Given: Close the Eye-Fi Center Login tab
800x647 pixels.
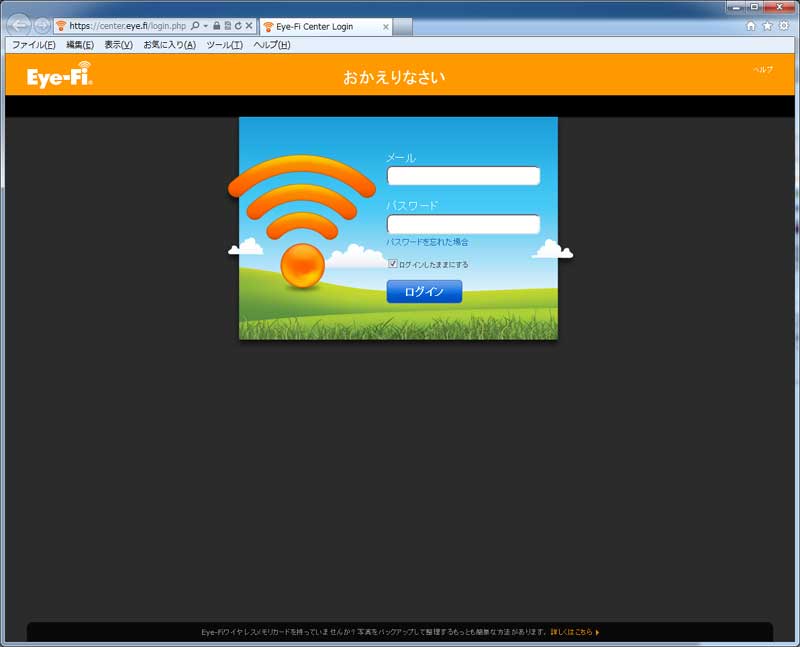Looking at the screenshot, I should point(386,27).
